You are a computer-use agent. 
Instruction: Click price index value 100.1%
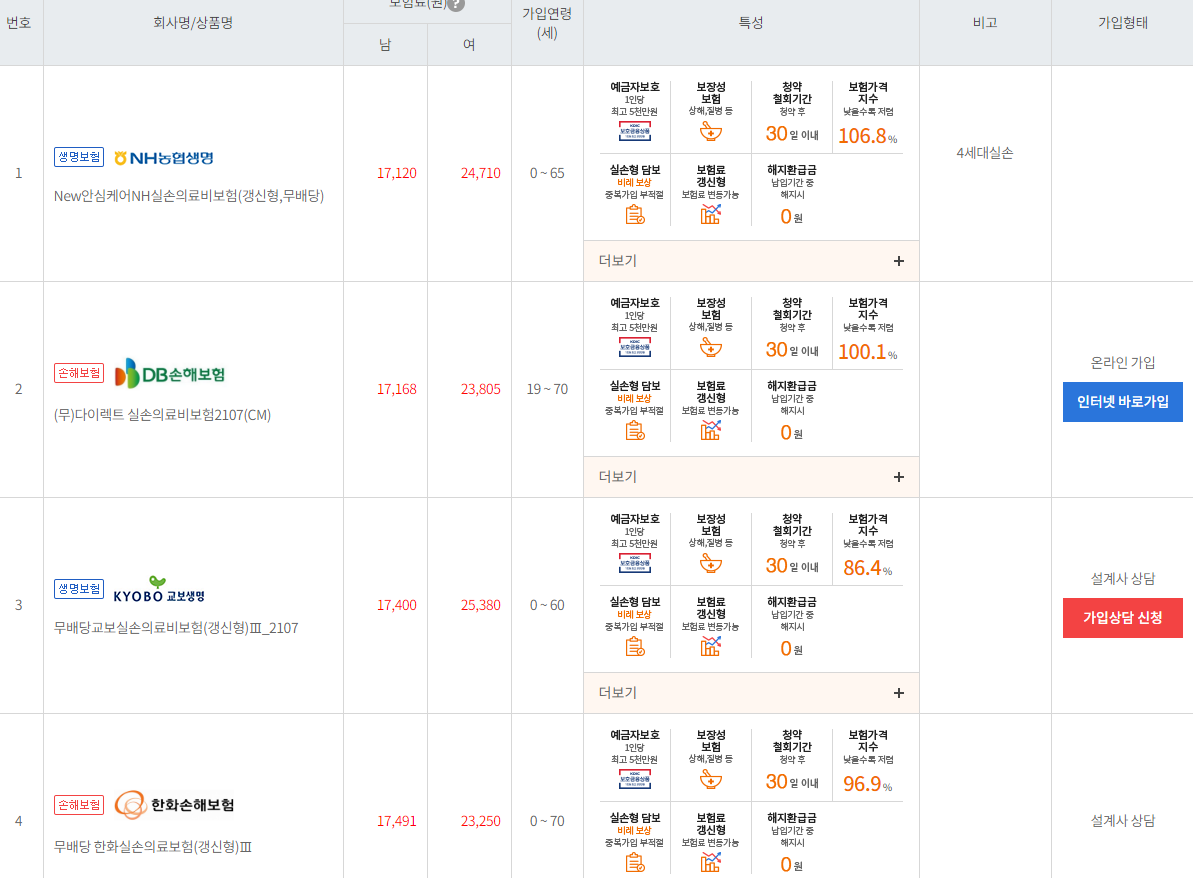(868, 352)
